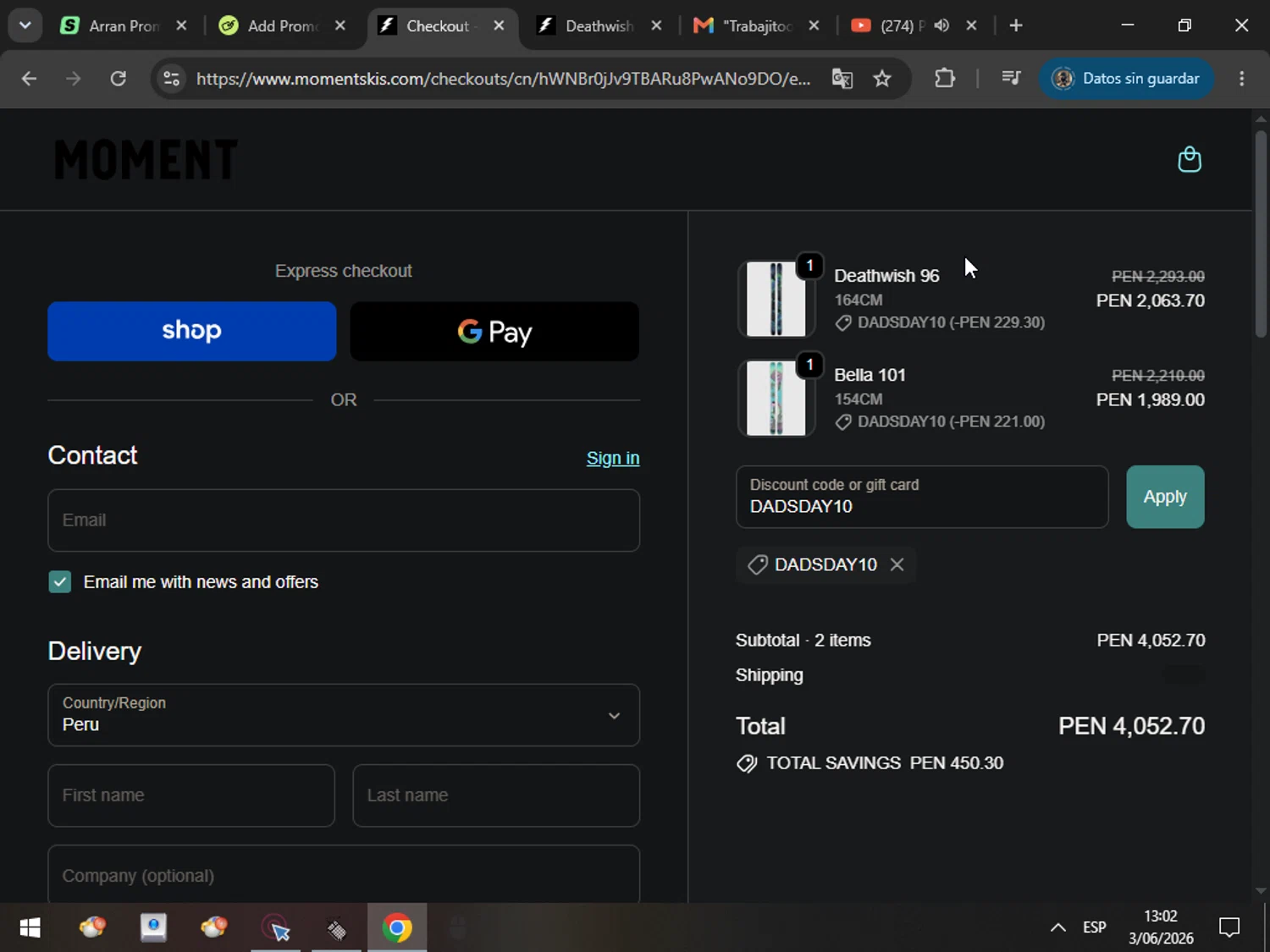Close the Add Promo tab

click(340, 25)
